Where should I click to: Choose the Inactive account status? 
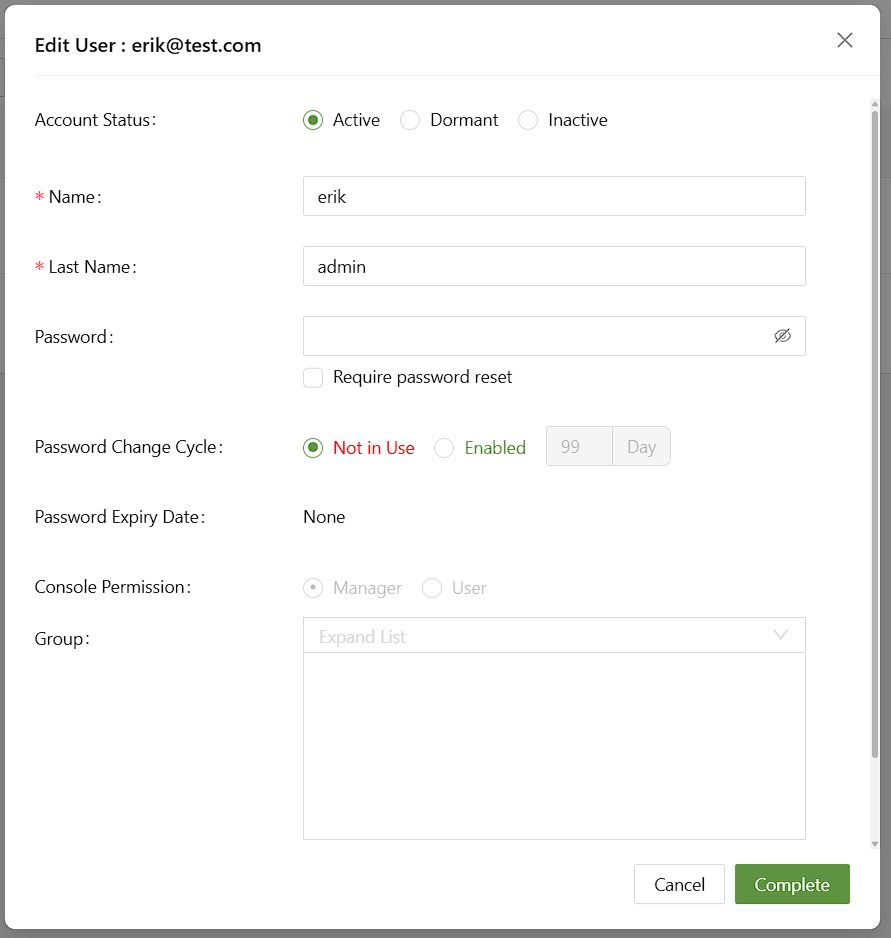tap(528, 120)
